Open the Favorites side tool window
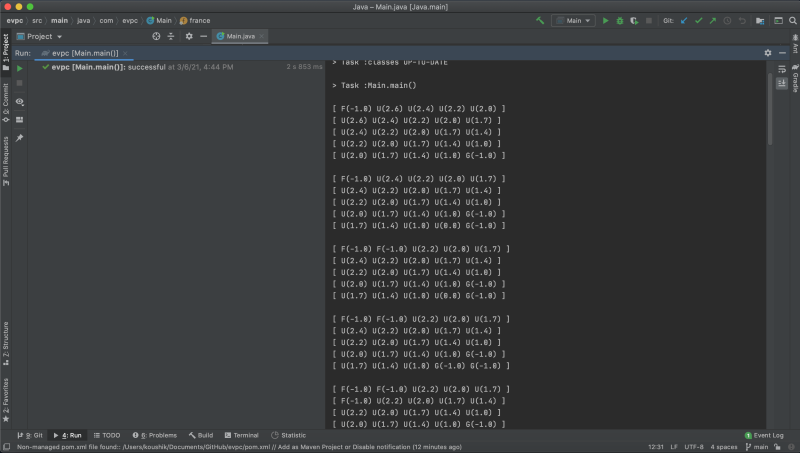 6,400
